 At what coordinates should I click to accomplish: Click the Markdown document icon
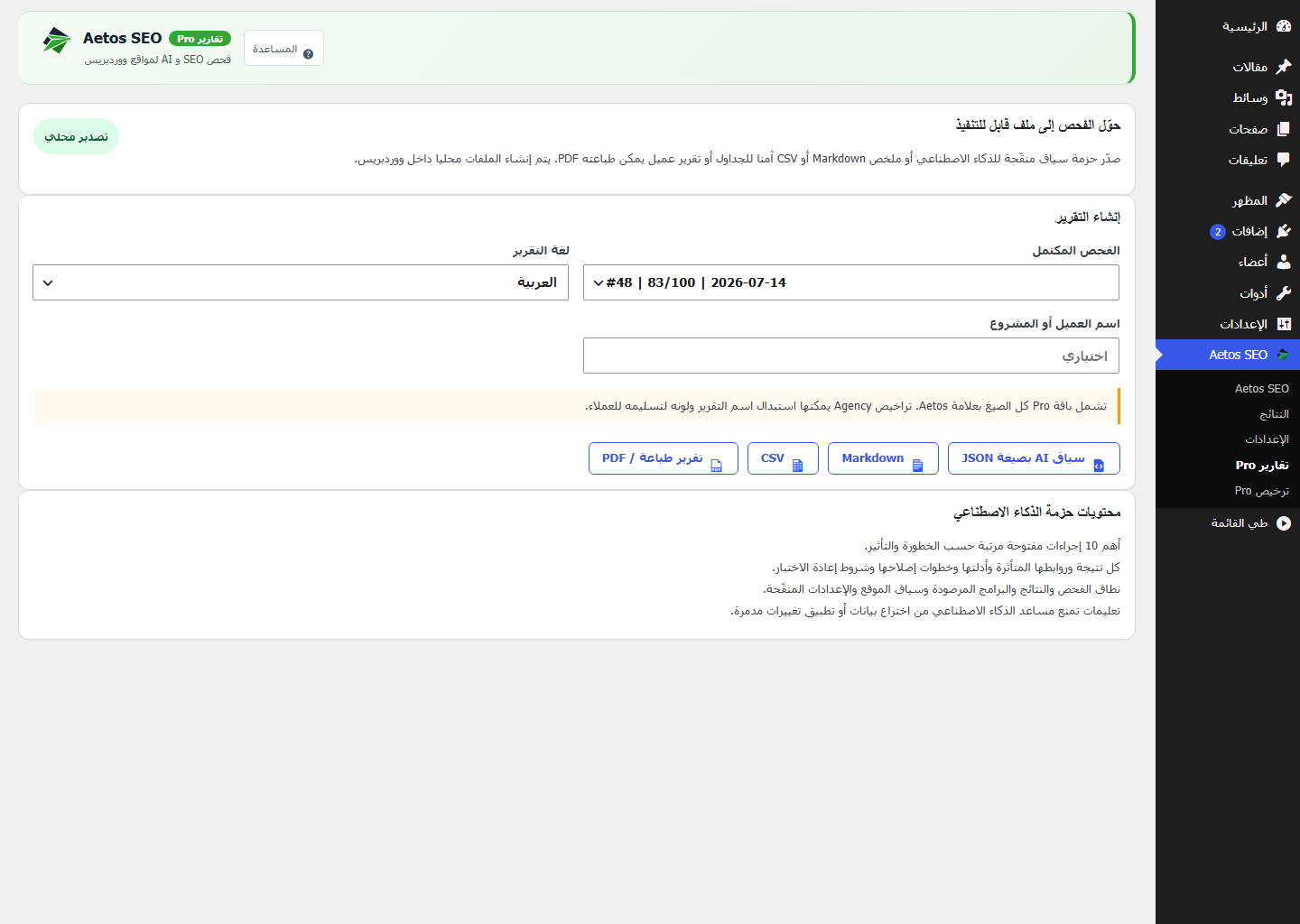[917, 466]
